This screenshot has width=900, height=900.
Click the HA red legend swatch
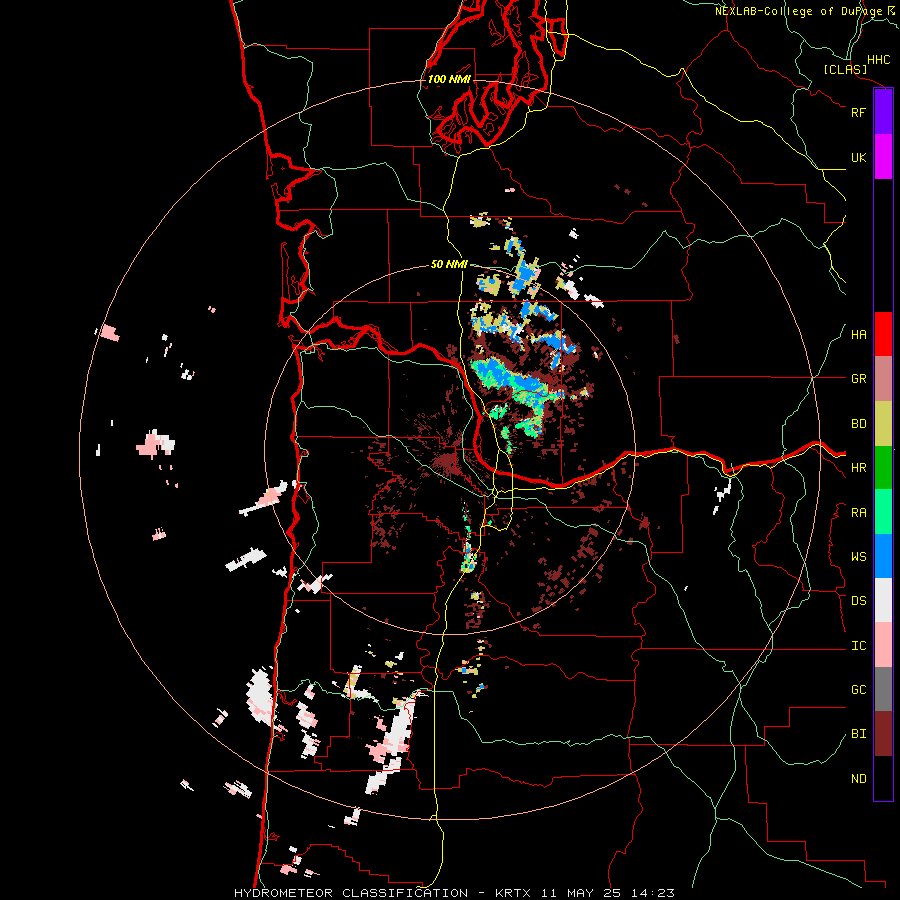click(x=883, y=334)
